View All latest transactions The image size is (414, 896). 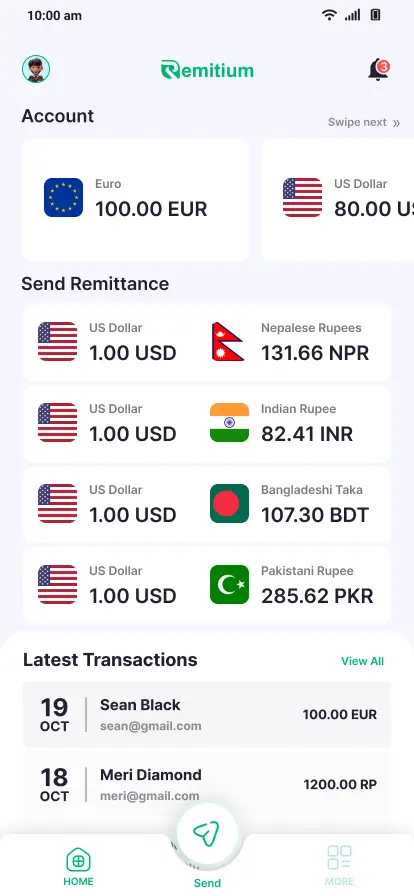[x=363, y=661]
